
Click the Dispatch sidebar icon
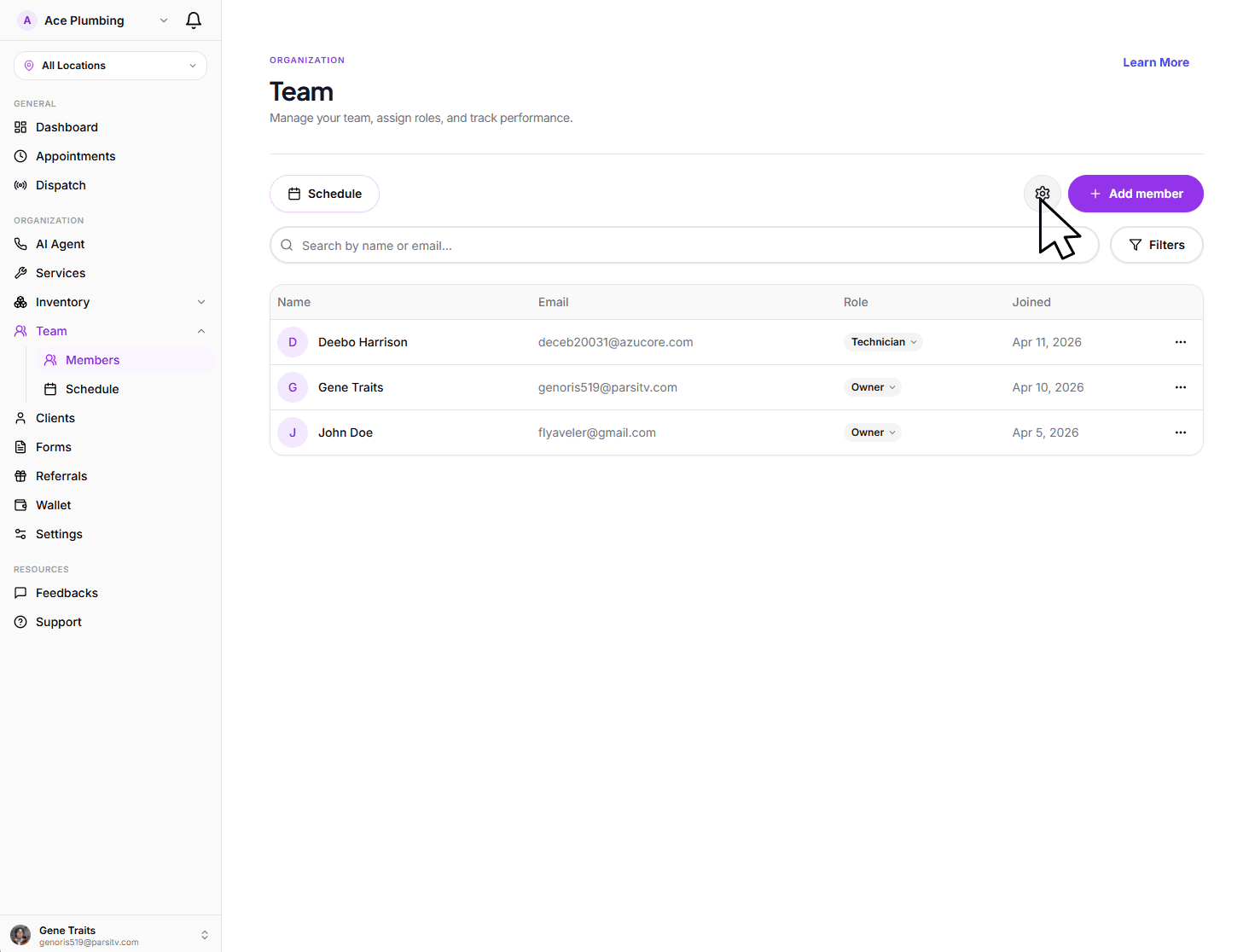[x=20, y=185]
